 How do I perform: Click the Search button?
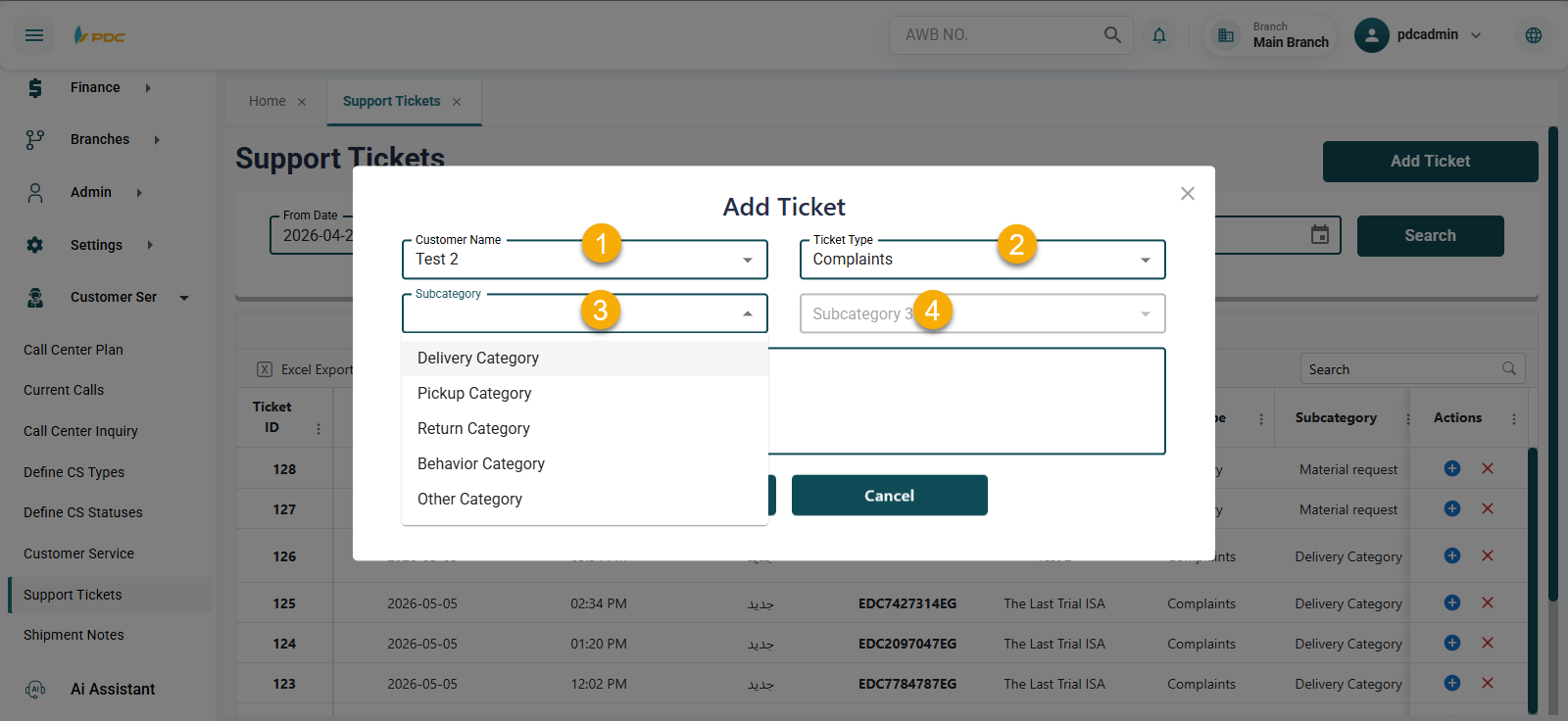click(1431, 236)
